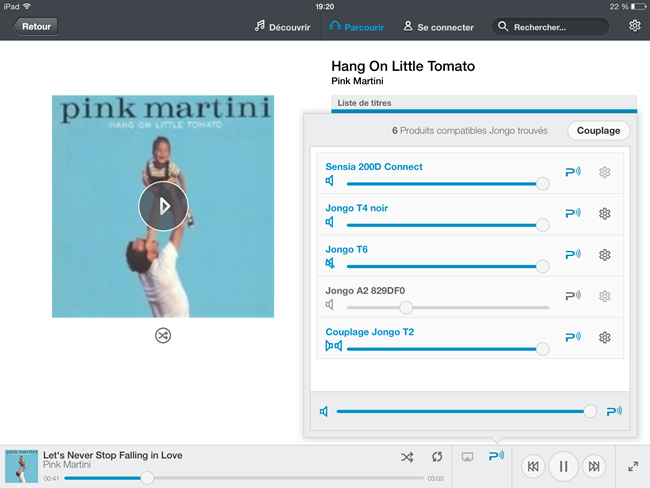Toggle Jongo streaming for Sensia 200D Connect
650x488 pixels.
[573, 172]
